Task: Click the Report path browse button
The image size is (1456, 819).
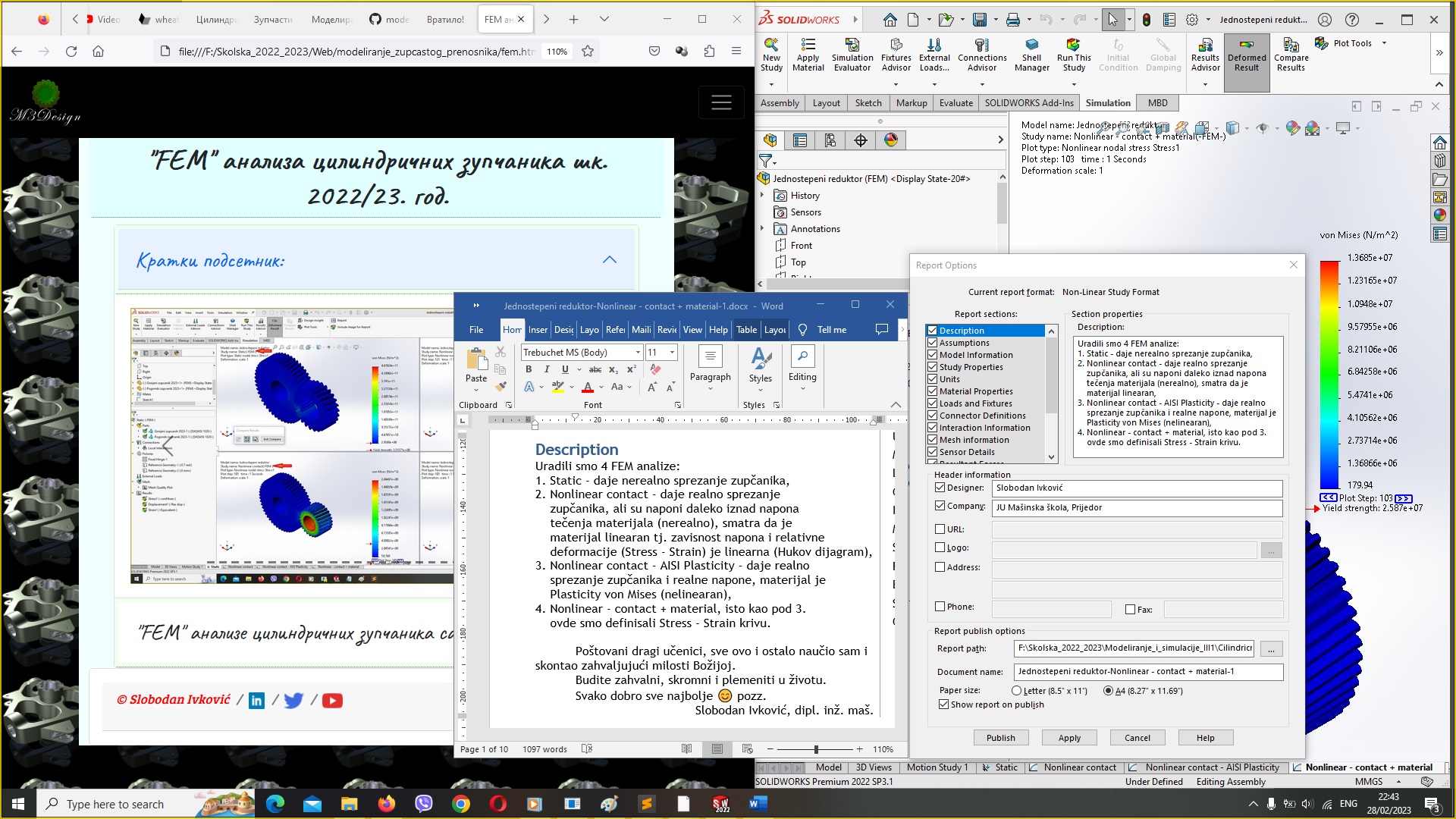Action: pos(1270,648)
